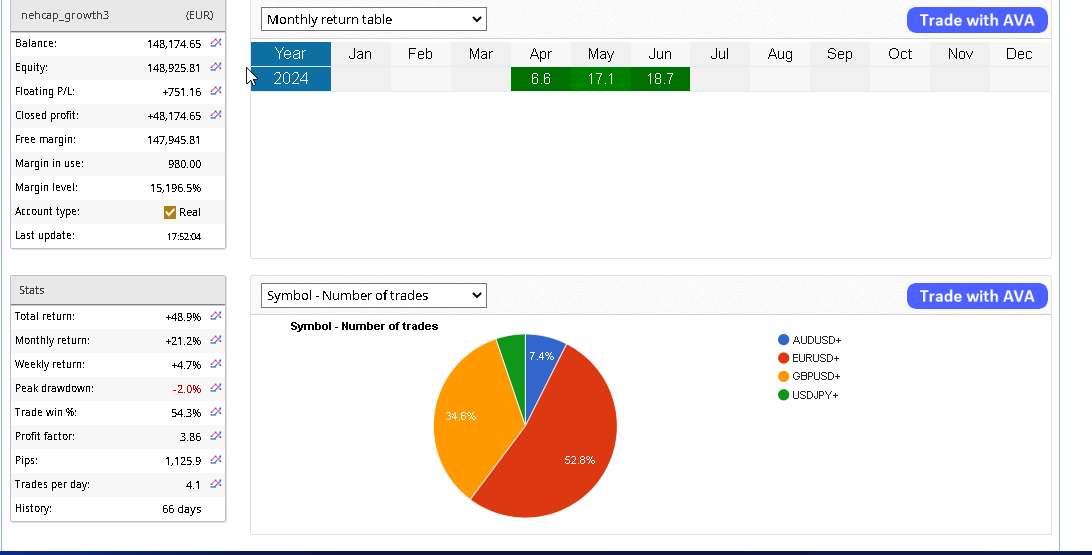Click the USDJPY+ green legend marker
Screen dimensions: 1092x555
coord(784,395)
